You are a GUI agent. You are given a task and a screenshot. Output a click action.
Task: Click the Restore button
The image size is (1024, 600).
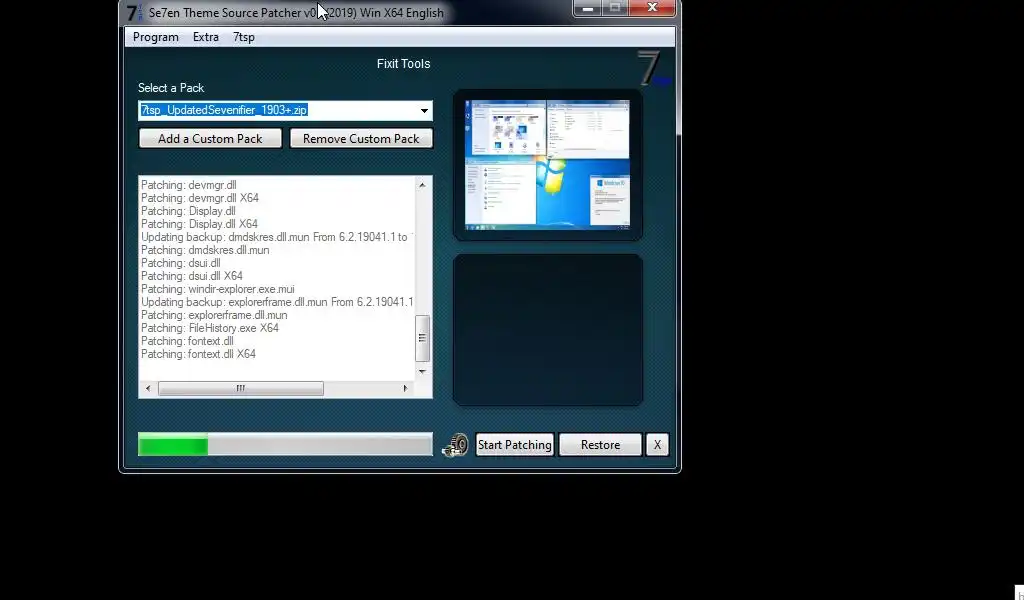[600, 445]
